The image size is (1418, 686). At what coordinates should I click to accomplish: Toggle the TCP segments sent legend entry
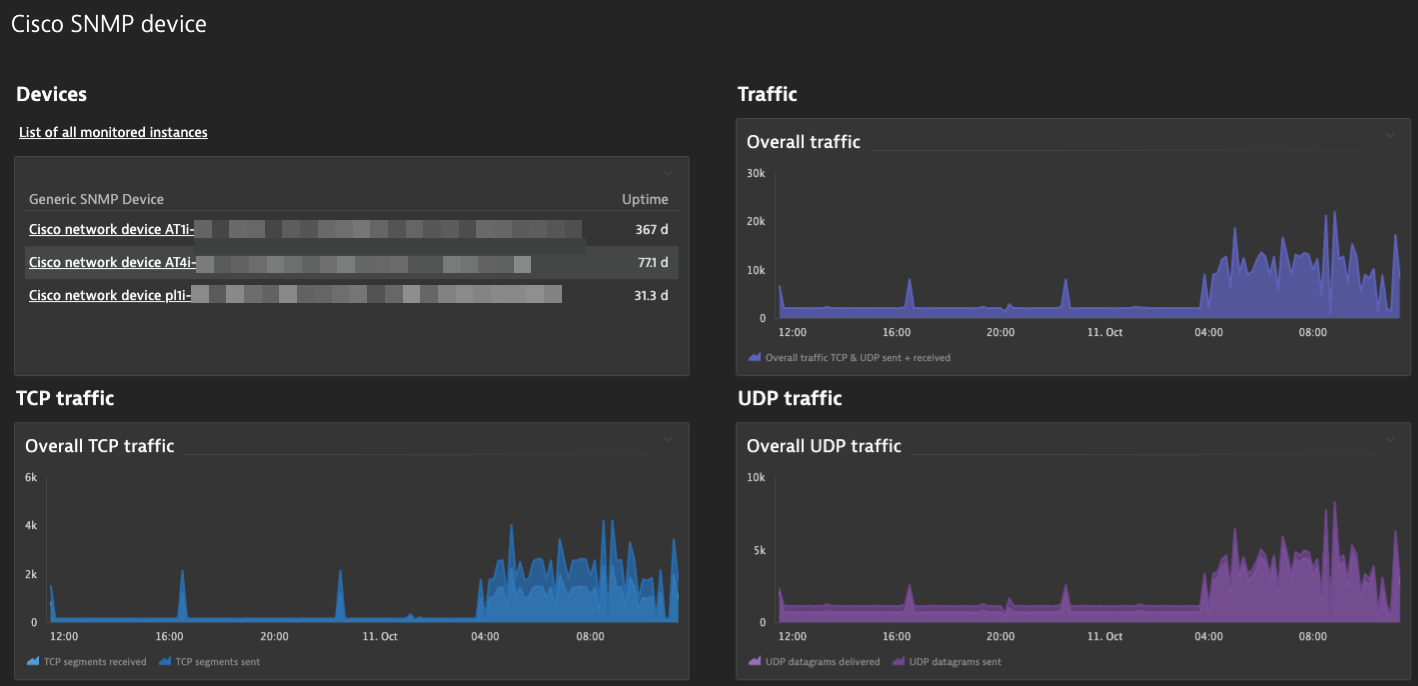tap(209, 661)
